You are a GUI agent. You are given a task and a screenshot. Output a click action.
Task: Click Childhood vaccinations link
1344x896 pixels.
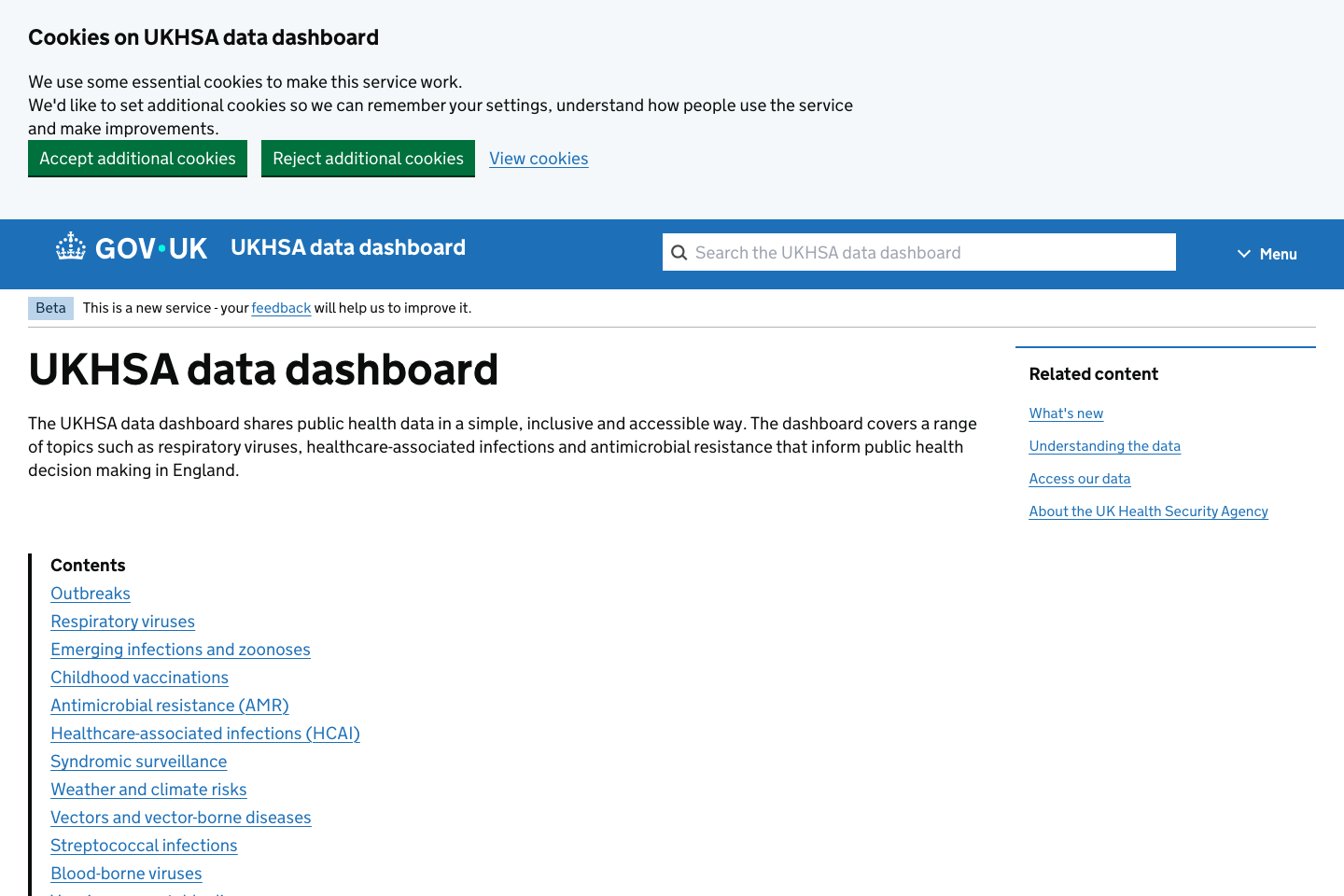click(x=139, y=677)
